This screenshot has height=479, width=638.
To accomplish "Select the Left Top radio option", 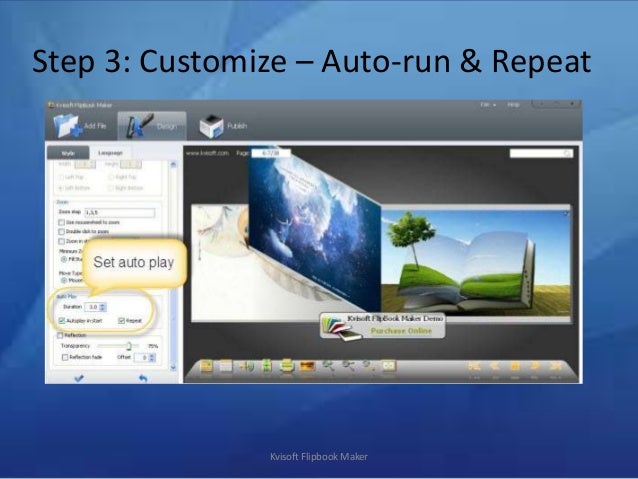I will coord(61,177).
